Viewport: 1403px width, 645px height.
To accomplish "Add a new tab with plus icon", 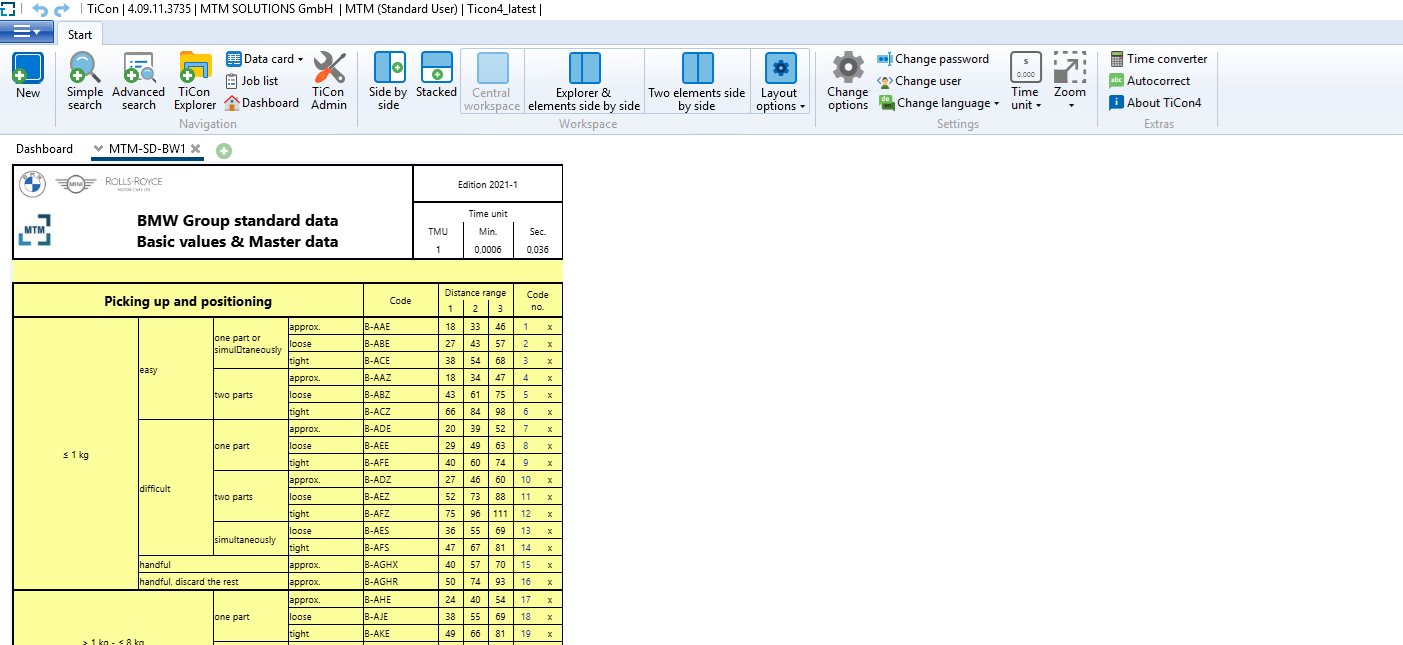I will [224, 150].
